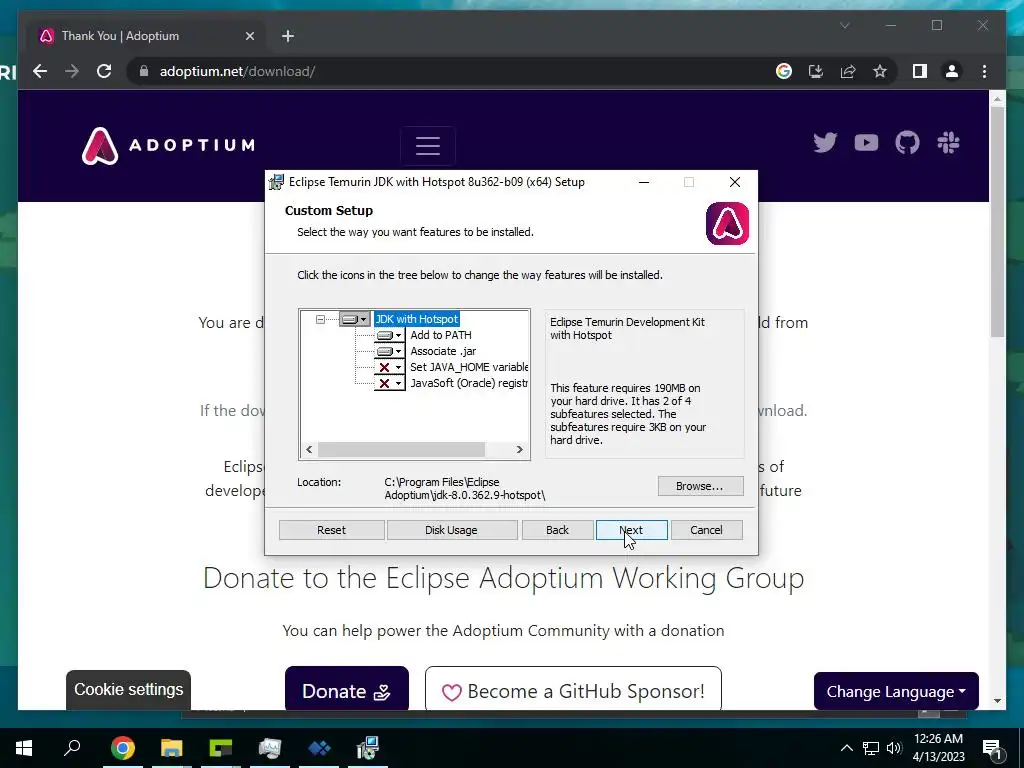This screenshot has height=768, width=1024.
Task: Go back in the Chrome browser
Action: click(x=40, y=71)
